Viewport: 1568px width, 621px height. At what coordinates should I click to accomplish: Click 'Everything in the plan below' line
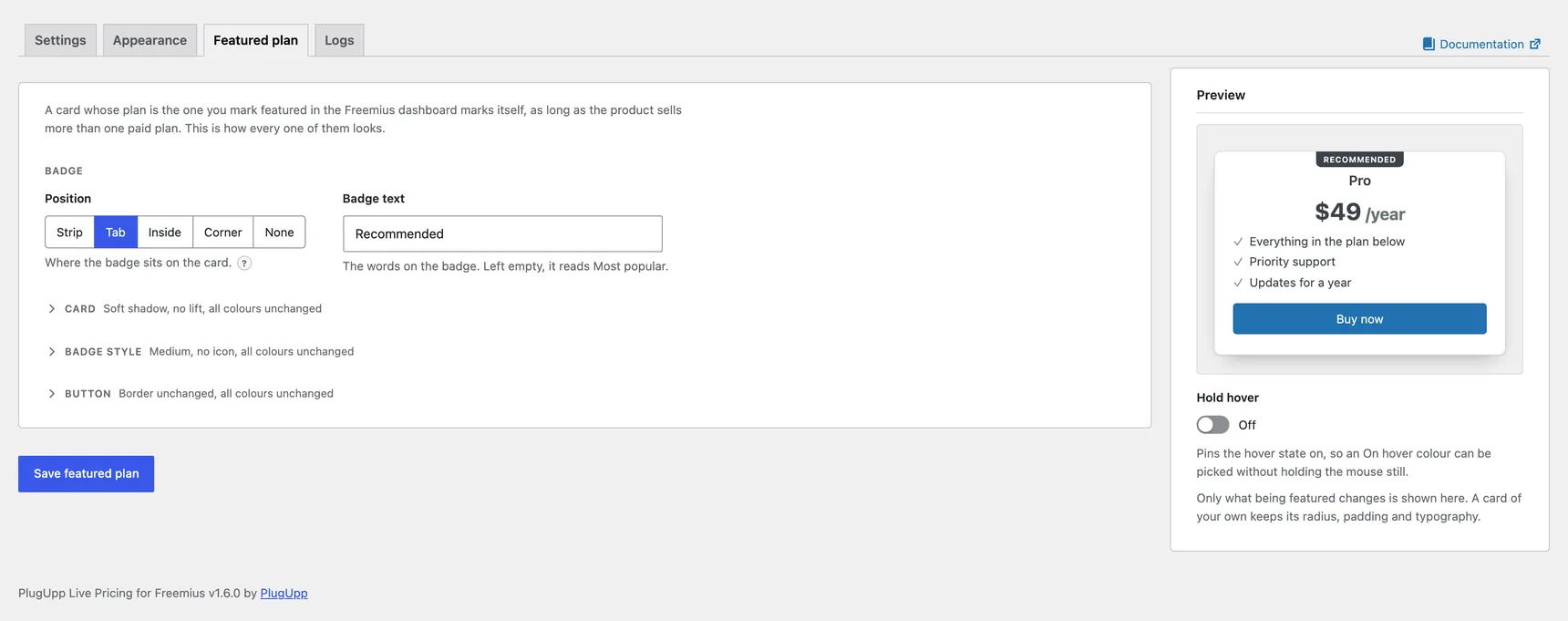[1326, 242]
